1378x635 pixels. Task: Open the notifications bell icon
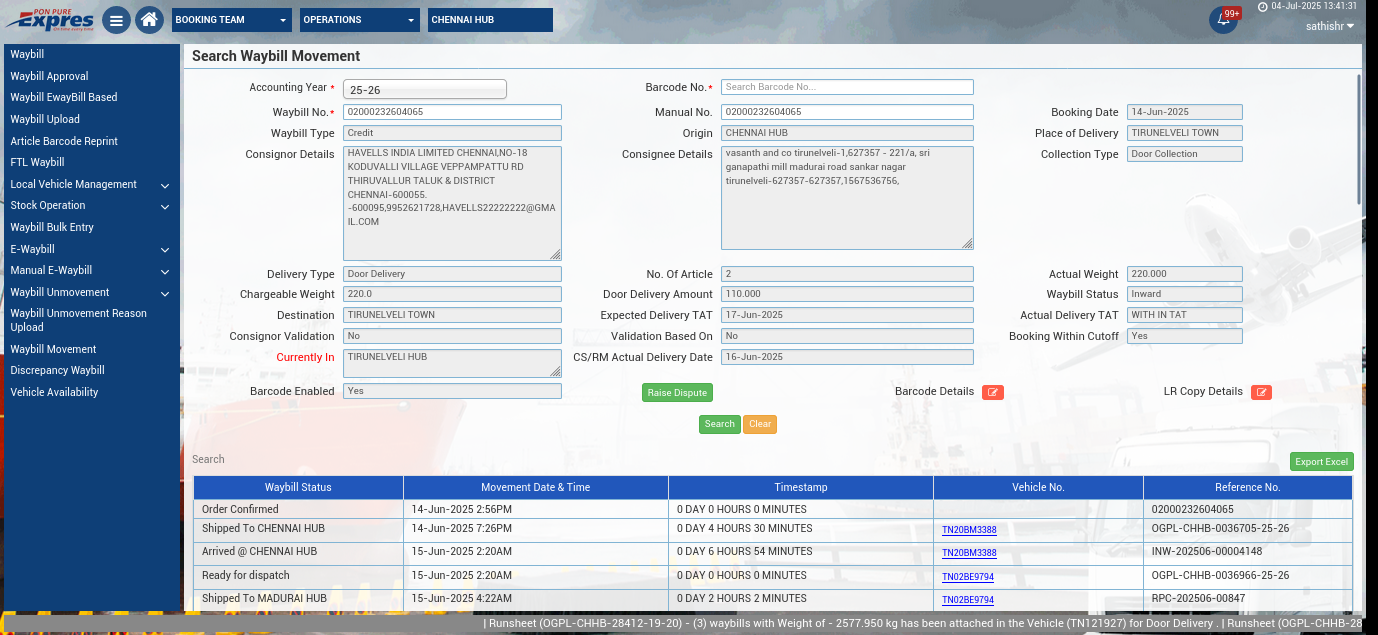click(1222, 20)
